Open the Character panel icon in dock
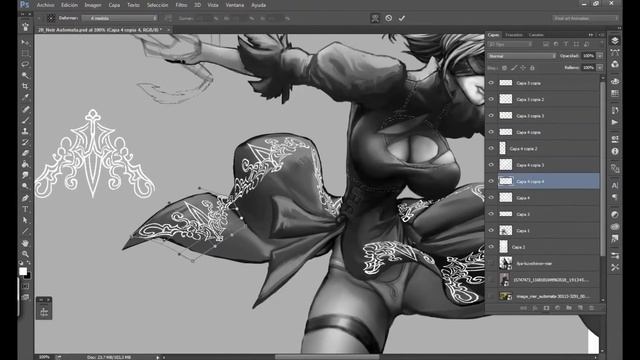The height and width of the screenshot is (360, 640). 615,185
